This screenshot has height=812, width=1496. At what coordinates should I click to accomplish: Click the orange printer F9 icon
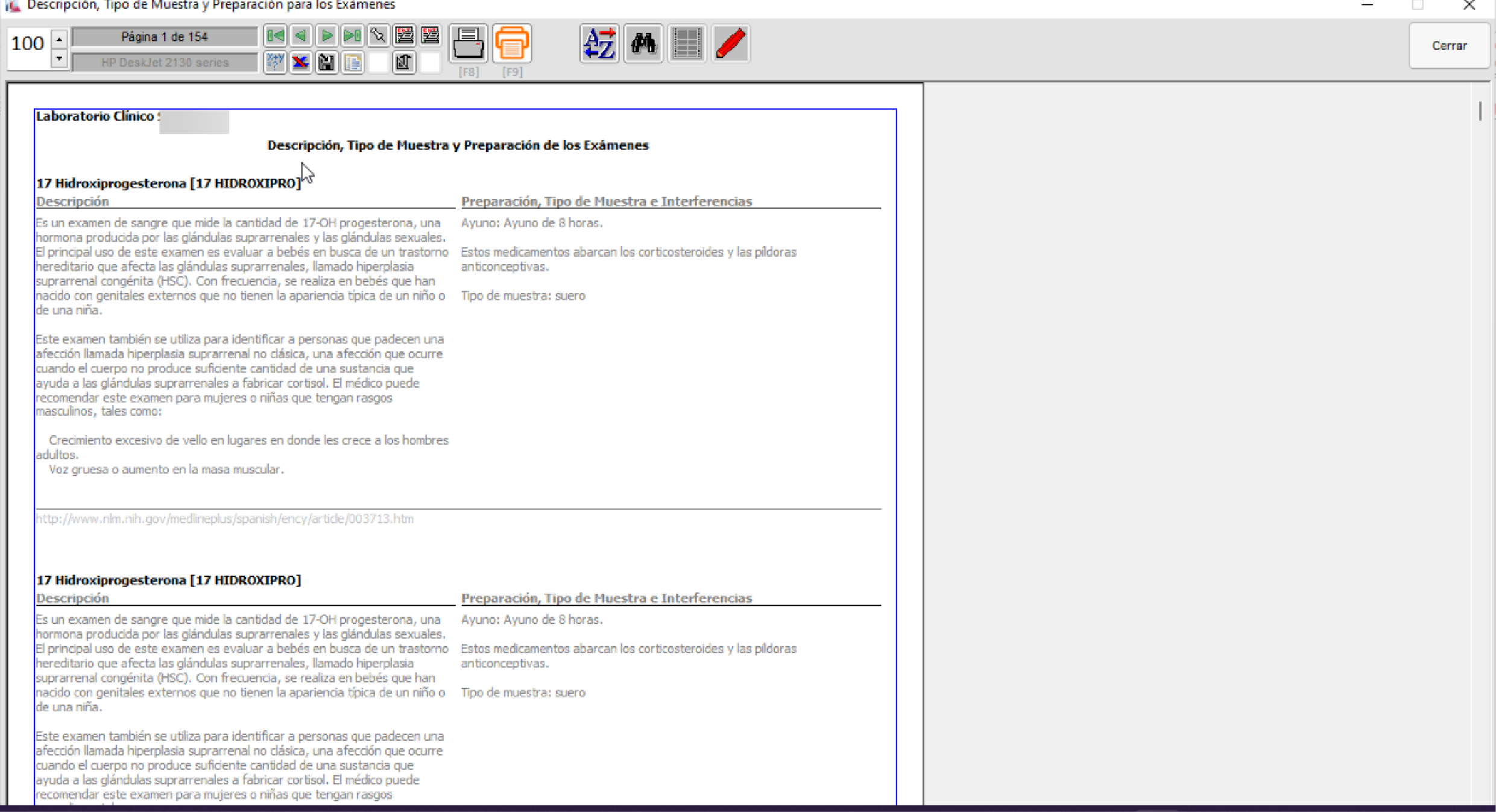point(512,43)
